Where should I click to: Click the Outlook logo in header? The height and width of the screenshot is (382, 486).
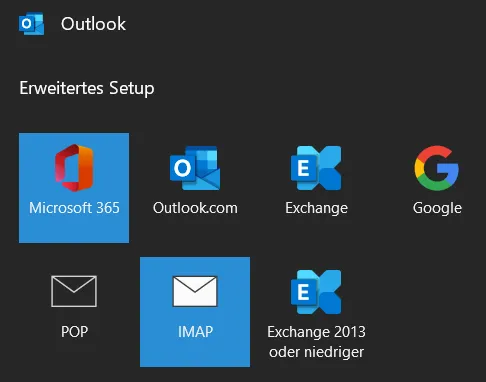[31, 24]
